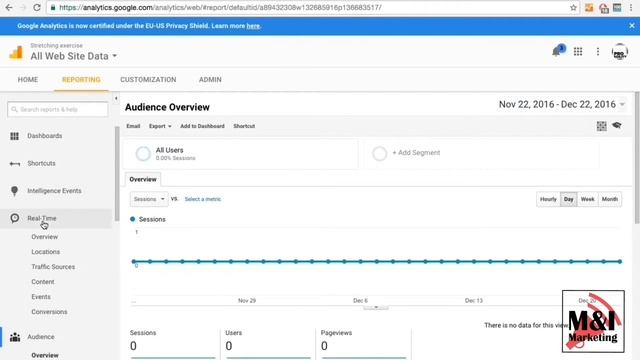640x360 pixels.
Task: Click the Email button
Action: 133,126
